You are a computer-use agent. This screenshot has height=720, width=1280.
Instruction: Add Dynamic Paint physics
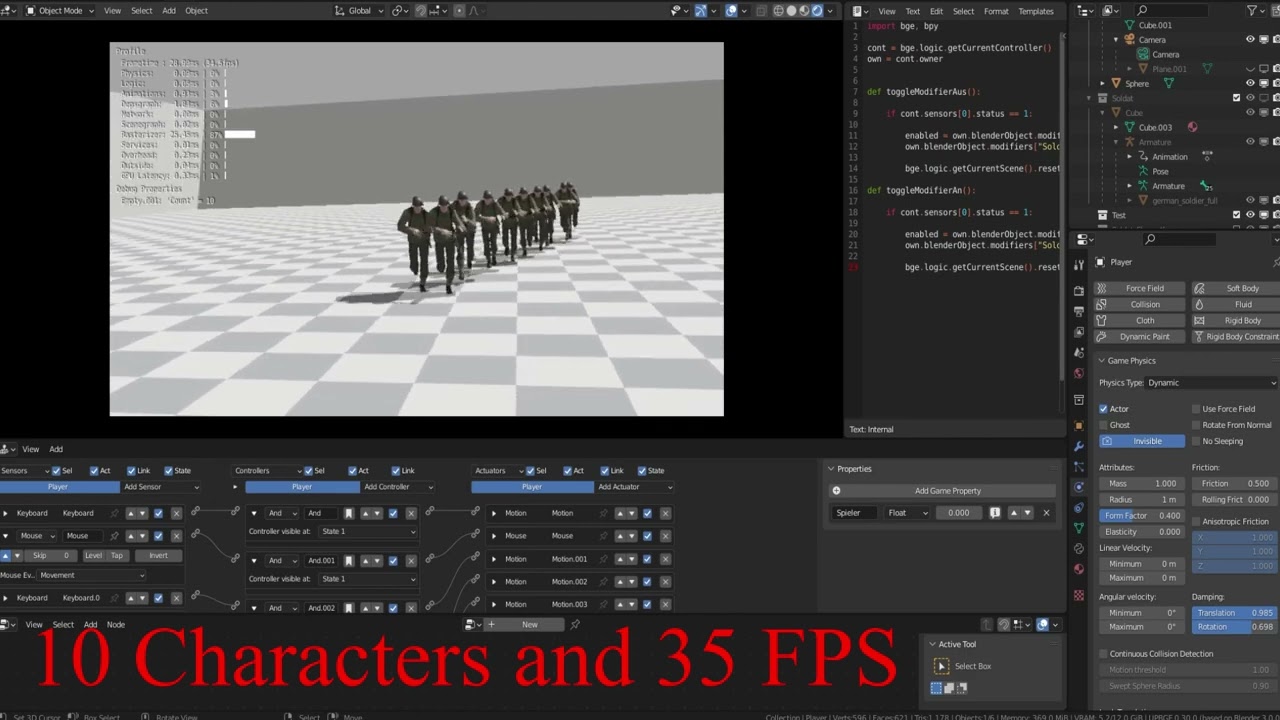[x=1138, y=336]
